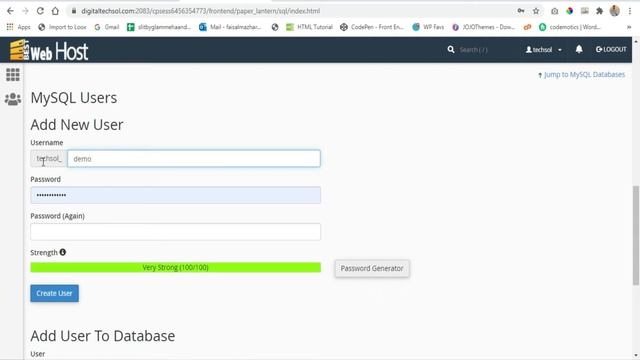Viewport: 640px width, 360px height.
Task: Open the cPanel home grid icon
Action: point(13,75)
